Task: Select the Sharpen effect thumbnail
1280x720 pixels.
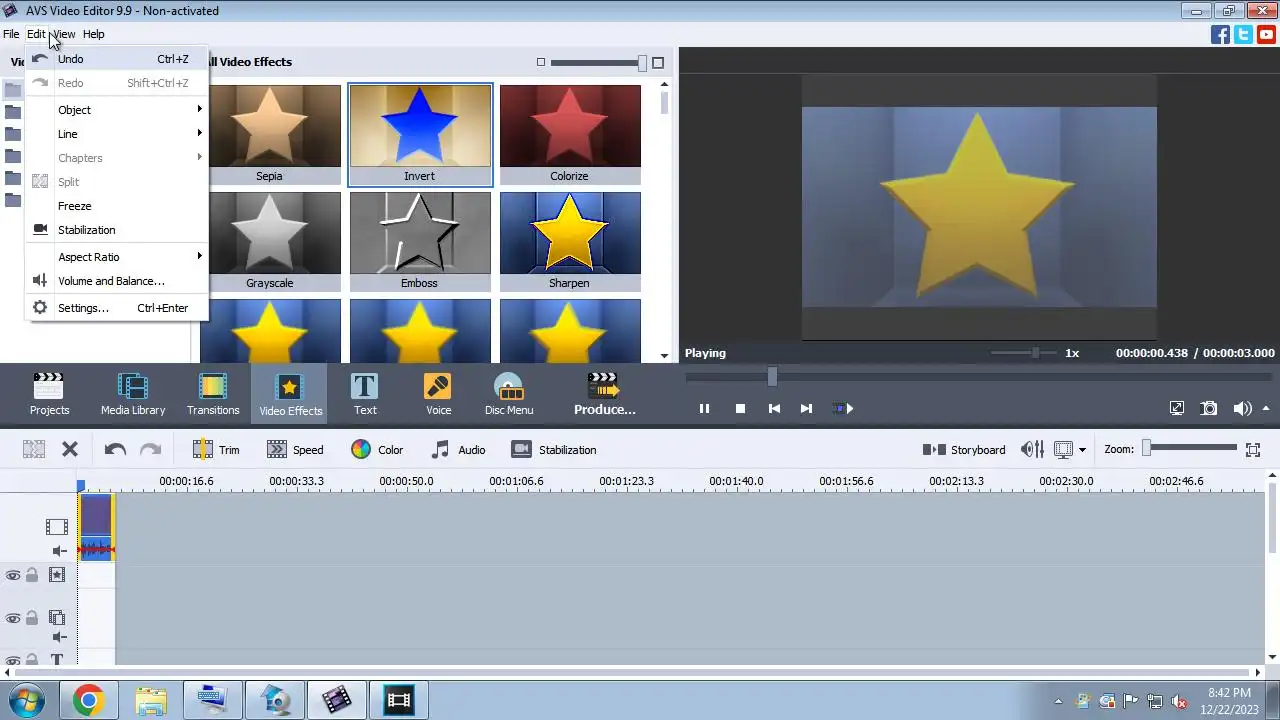Action: click(x=570, y=242)
